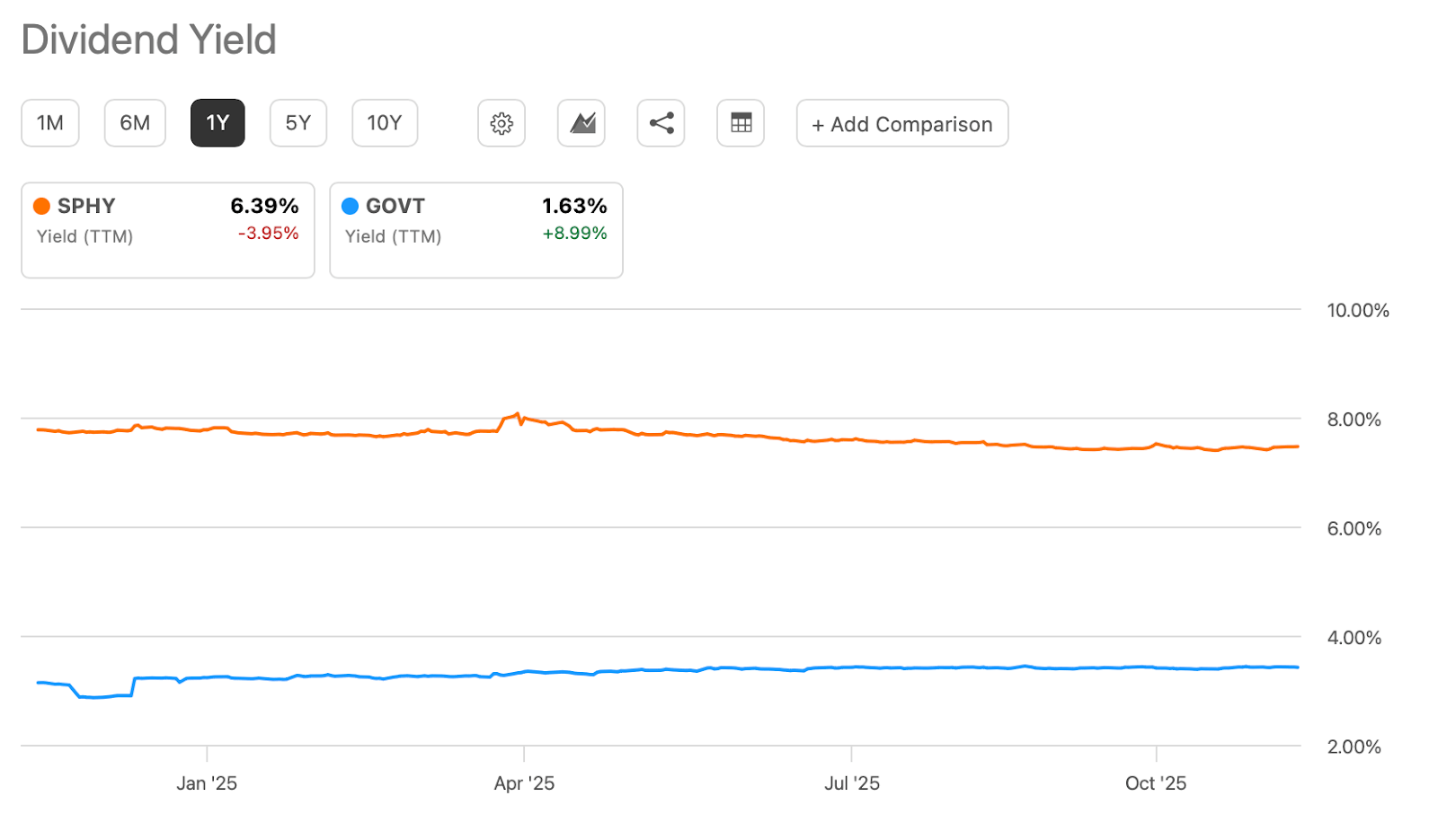
Task: Click the Jul '25 axis label
Action: (852, 783)
